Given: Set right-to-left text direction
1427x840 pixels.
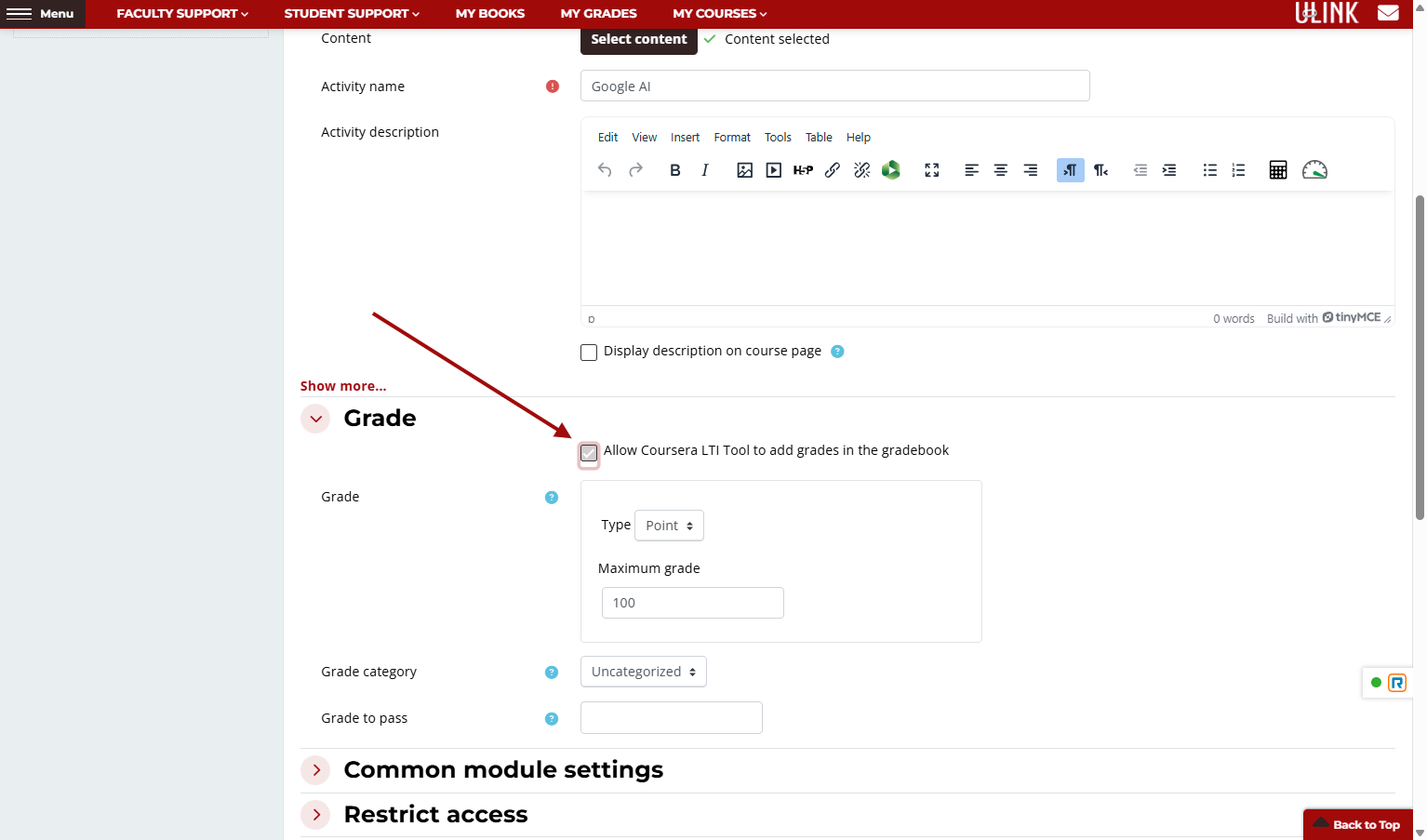Looking at the screenshot, I should pos(1101,170).
